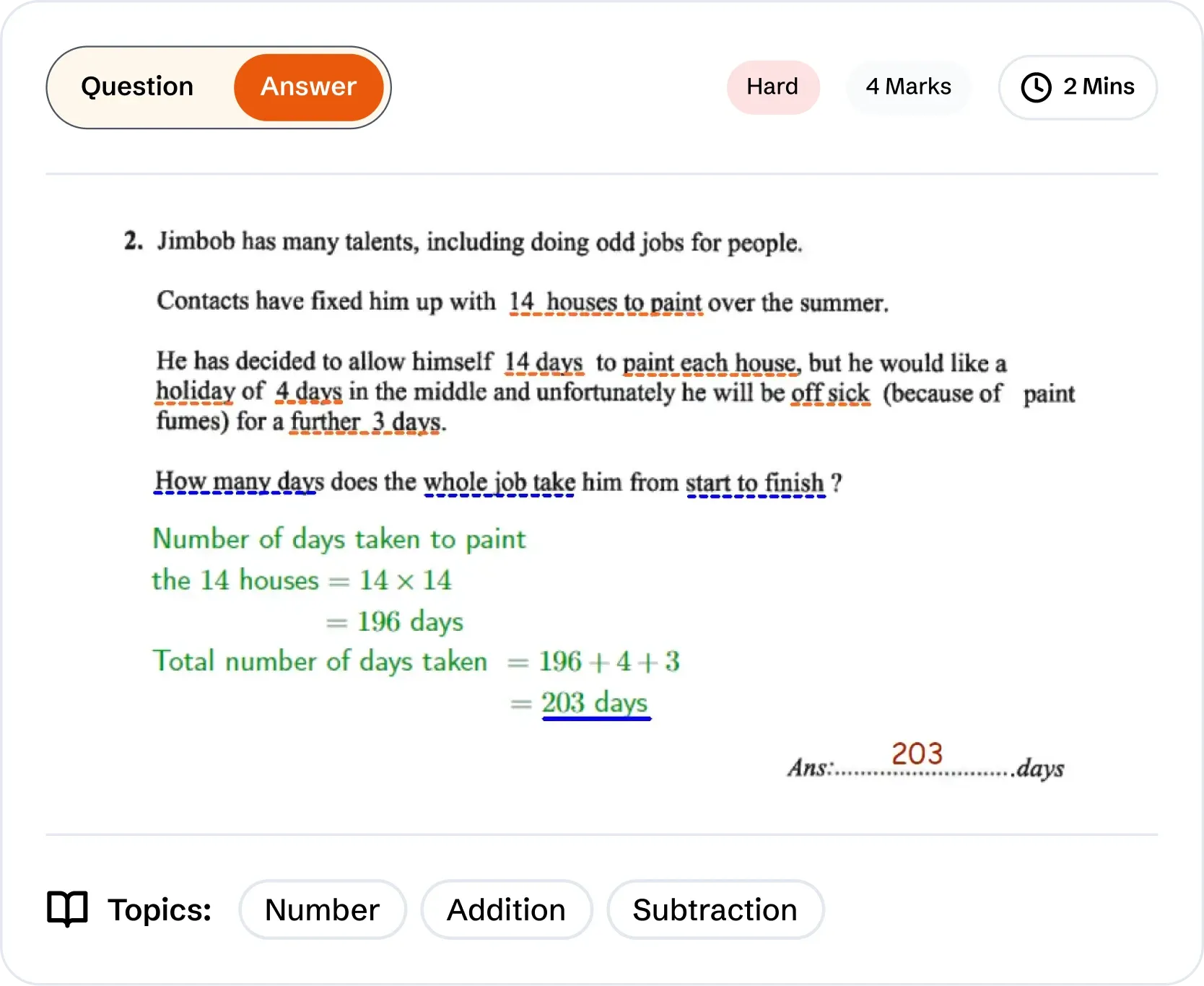Click the open book Topics icon
Image resolution: width=1204 pixels, height=986 pixels.
pos(67,909)
